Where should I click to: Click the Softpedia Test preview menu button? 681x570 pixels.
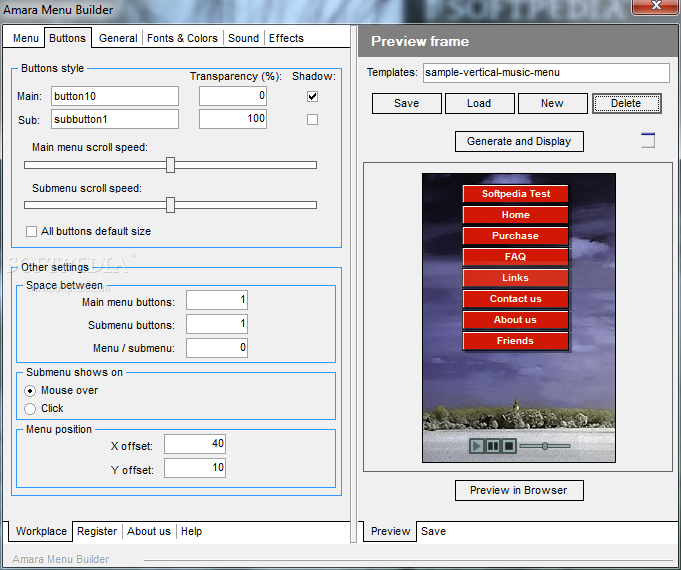pyautogui.click(x=516, y=194)
